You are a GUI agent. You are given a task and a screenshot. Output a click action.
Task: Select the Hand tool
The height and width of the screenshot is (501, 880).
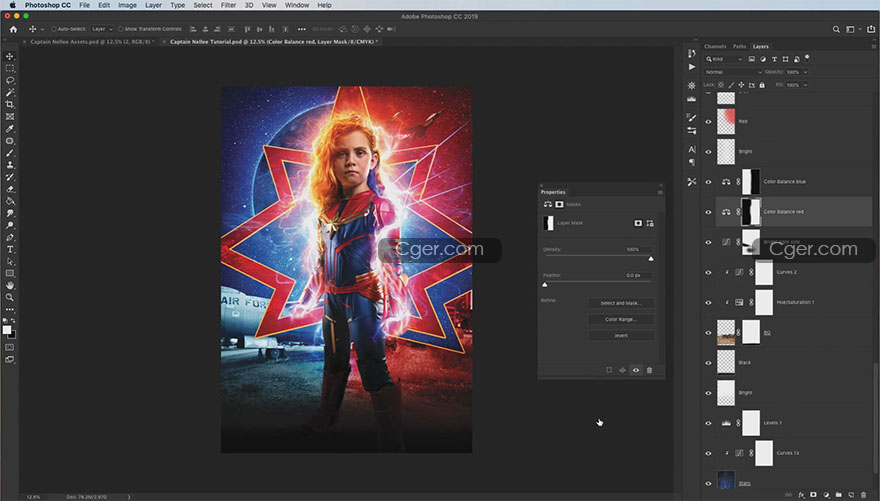pos(10,286)
